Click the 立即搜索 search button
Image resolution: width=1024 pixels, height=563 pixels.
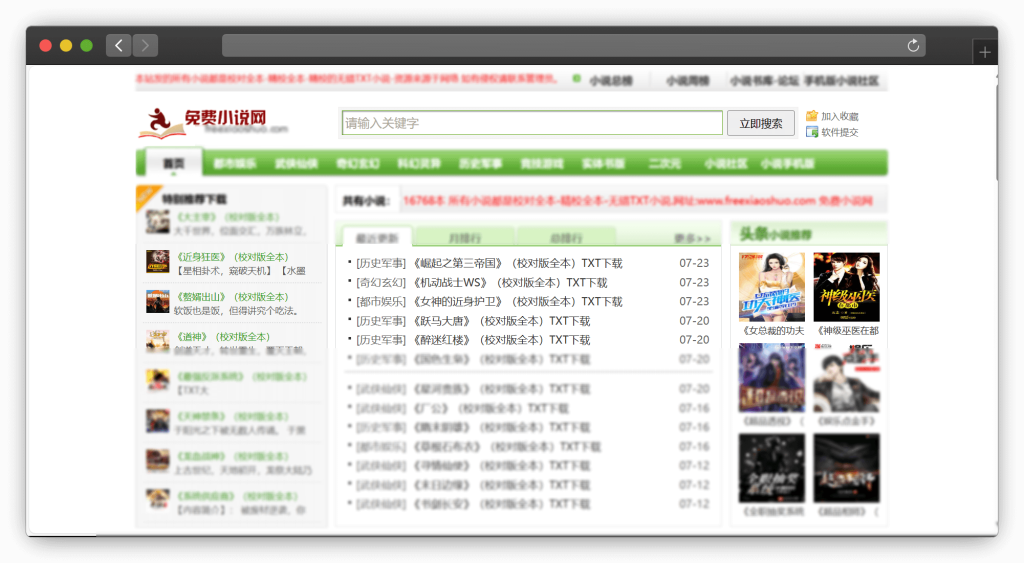(x=761, y=123)
